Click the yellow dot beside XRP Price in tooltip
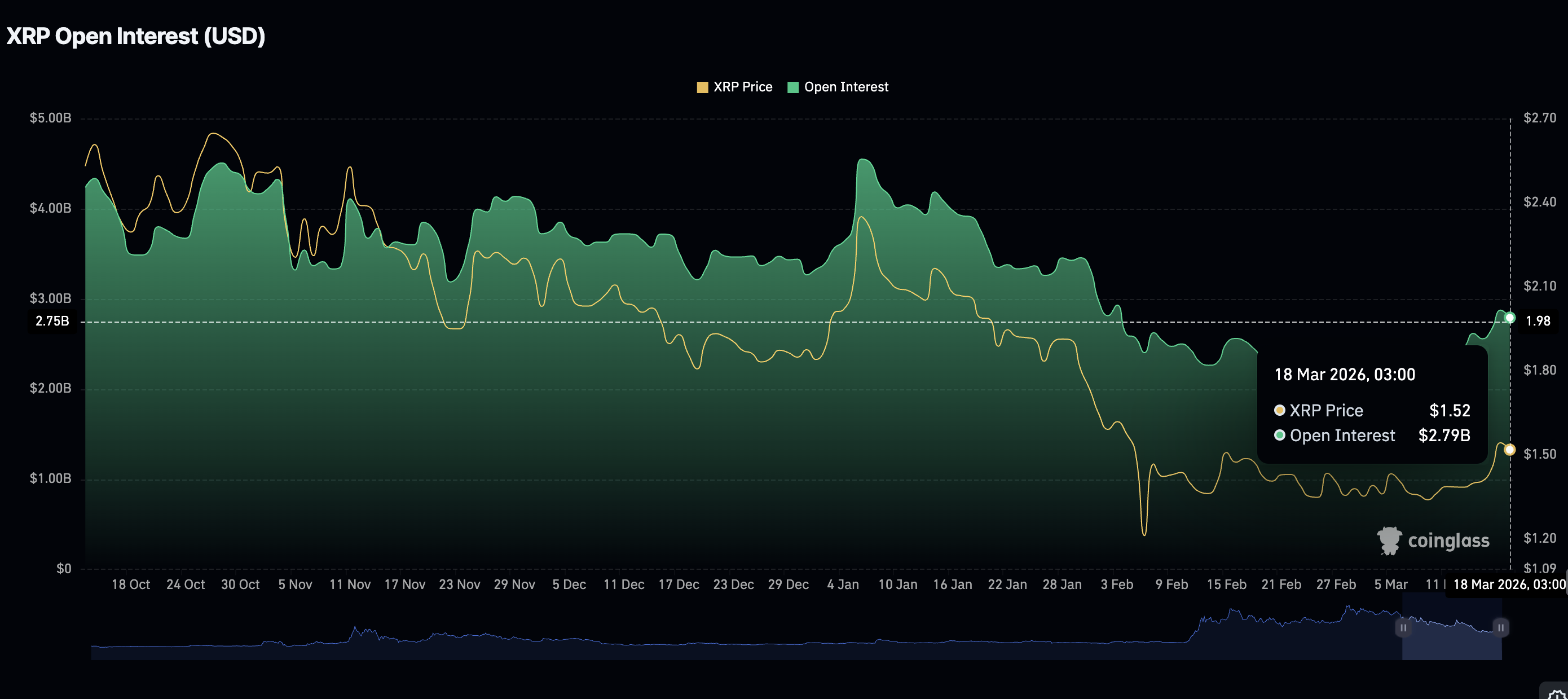 (1279, 410)
